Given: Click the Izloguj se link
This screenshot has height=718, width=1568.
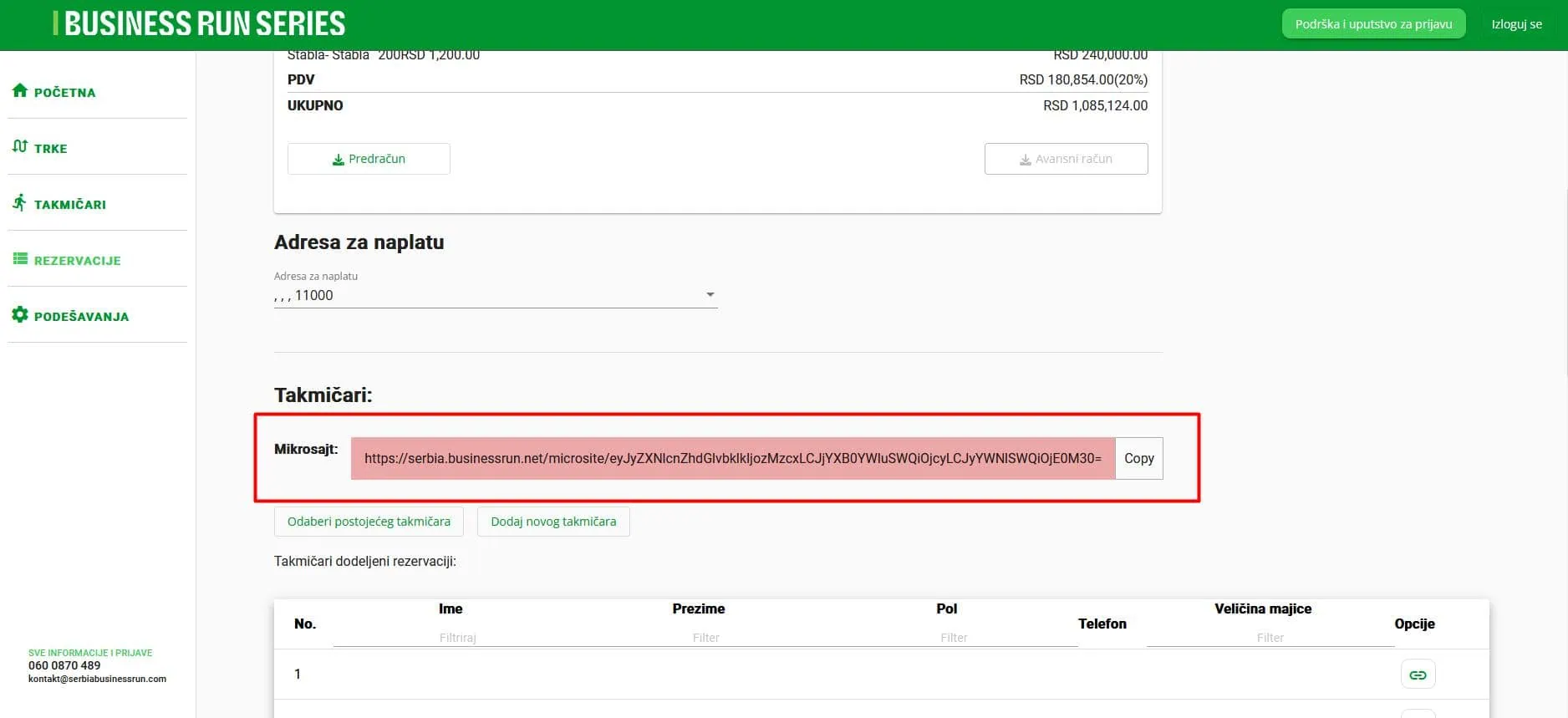Looking at the screenshot, I should tap(1516, 24).
